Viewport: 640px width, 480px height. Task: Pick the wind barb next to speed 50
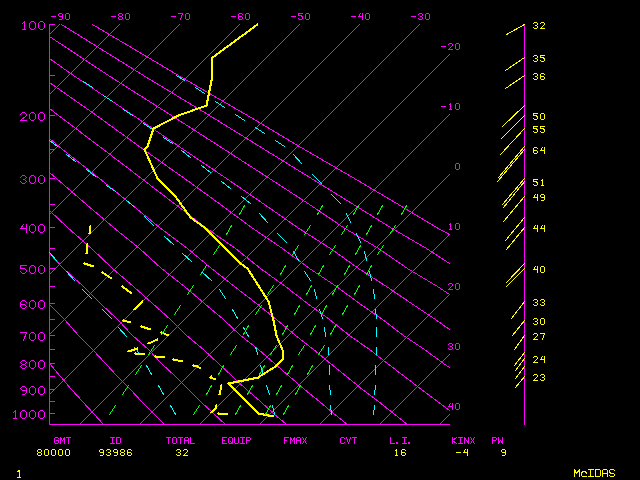513,117
